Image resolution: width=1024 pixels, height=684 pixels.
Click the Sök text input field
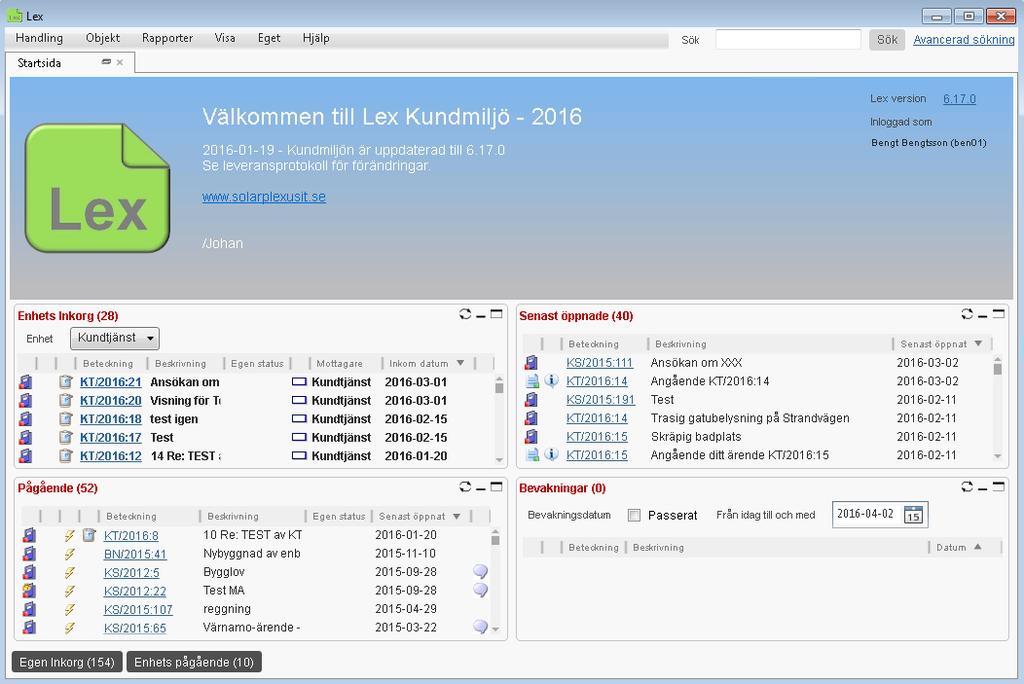788,39
